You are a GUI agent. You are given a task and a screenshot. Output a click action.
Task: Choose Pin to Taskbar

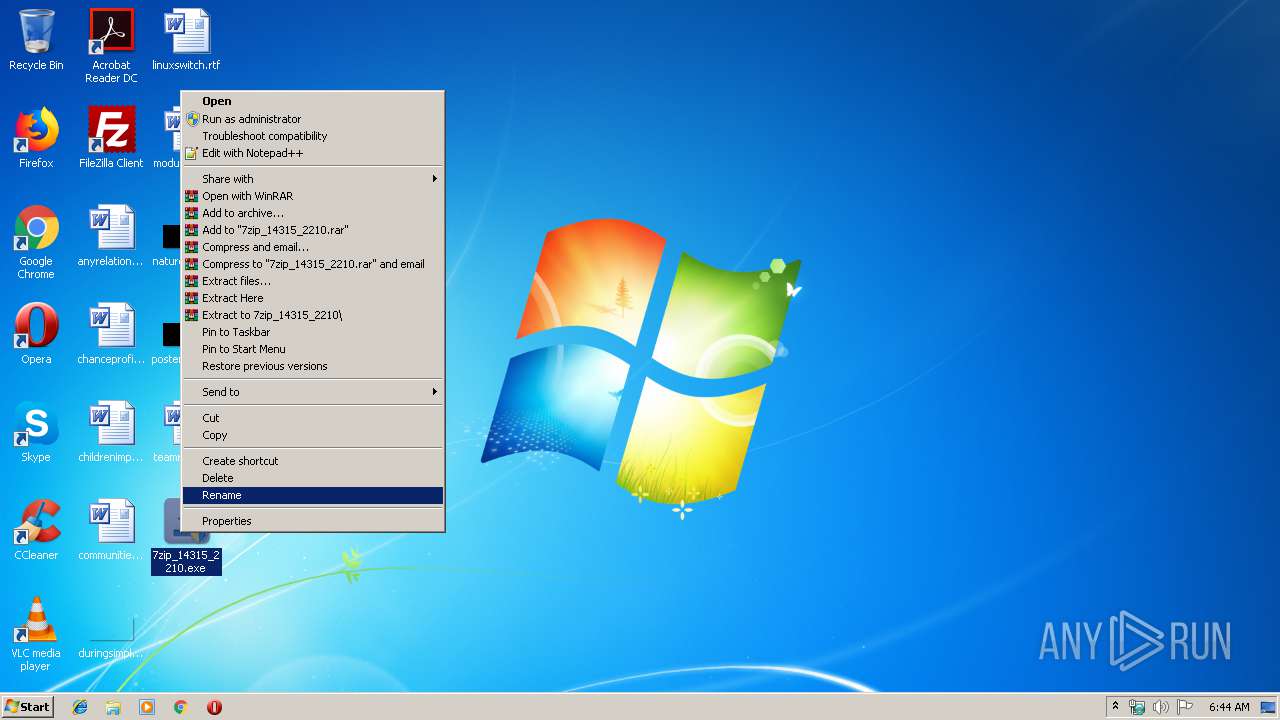[312, 332]
